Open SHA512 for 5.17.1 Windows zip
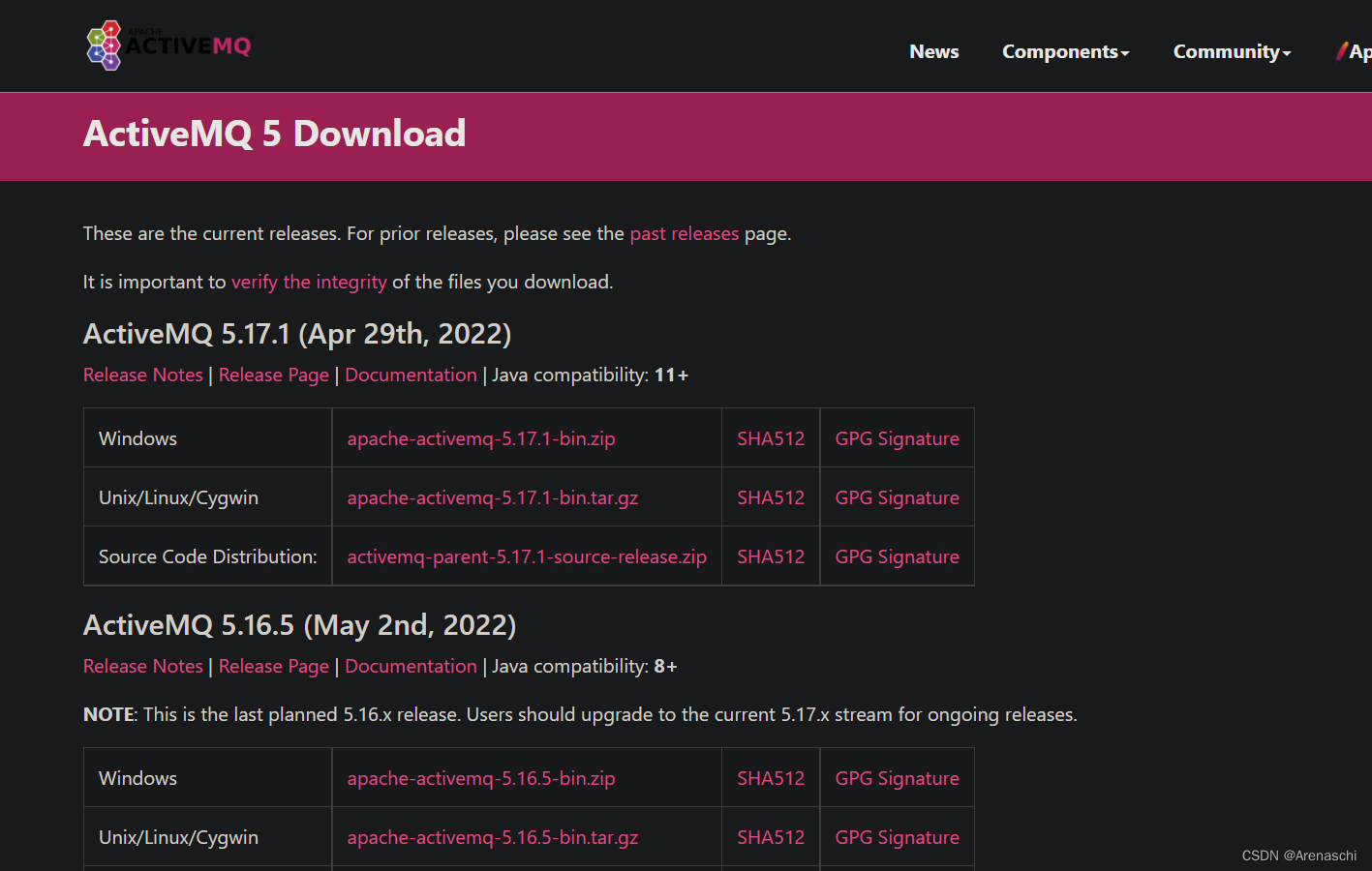 tap(771, 438)
